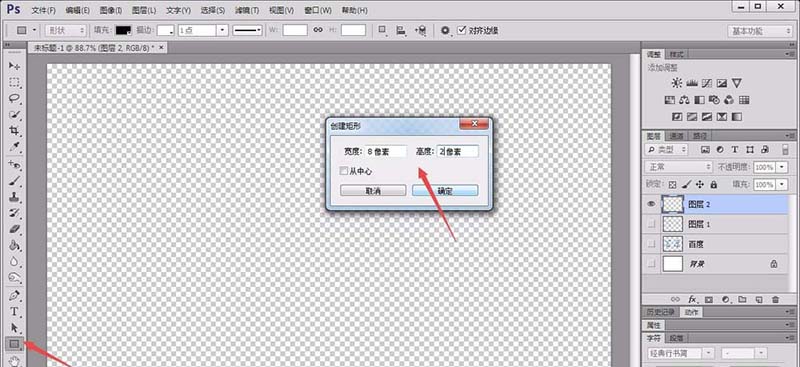
Task: Expand the 基本功能 workspace dropdown
Action: [x=760, y=31]
